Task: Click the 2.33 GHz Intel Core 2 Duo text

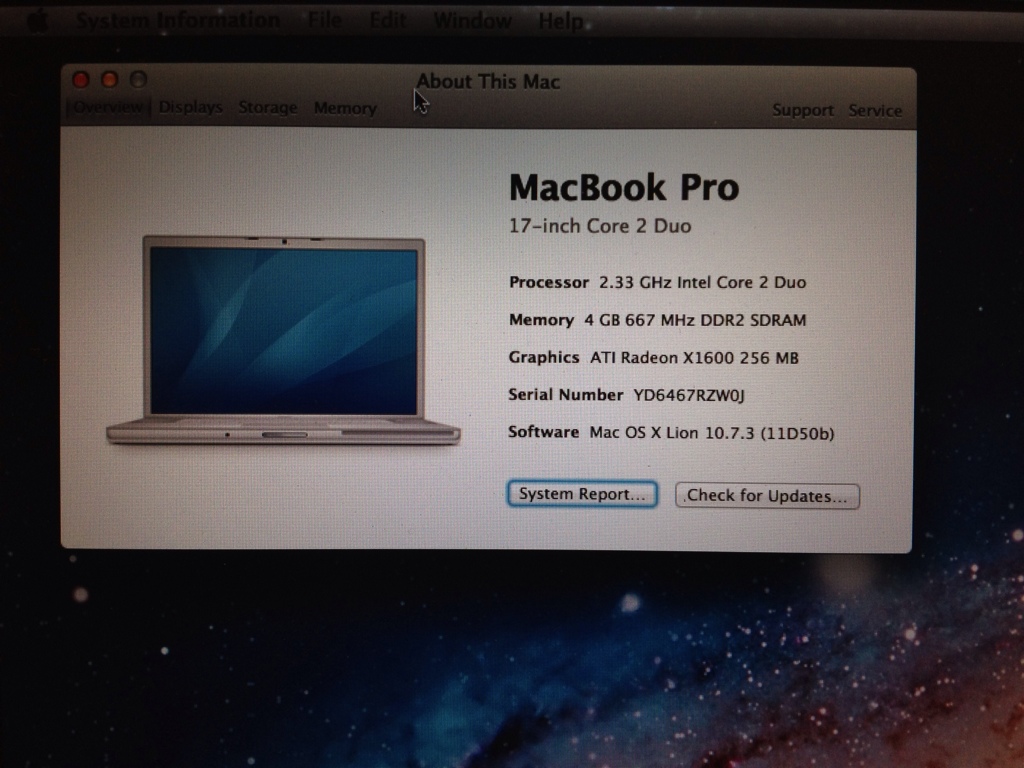Action: point(703,282)
